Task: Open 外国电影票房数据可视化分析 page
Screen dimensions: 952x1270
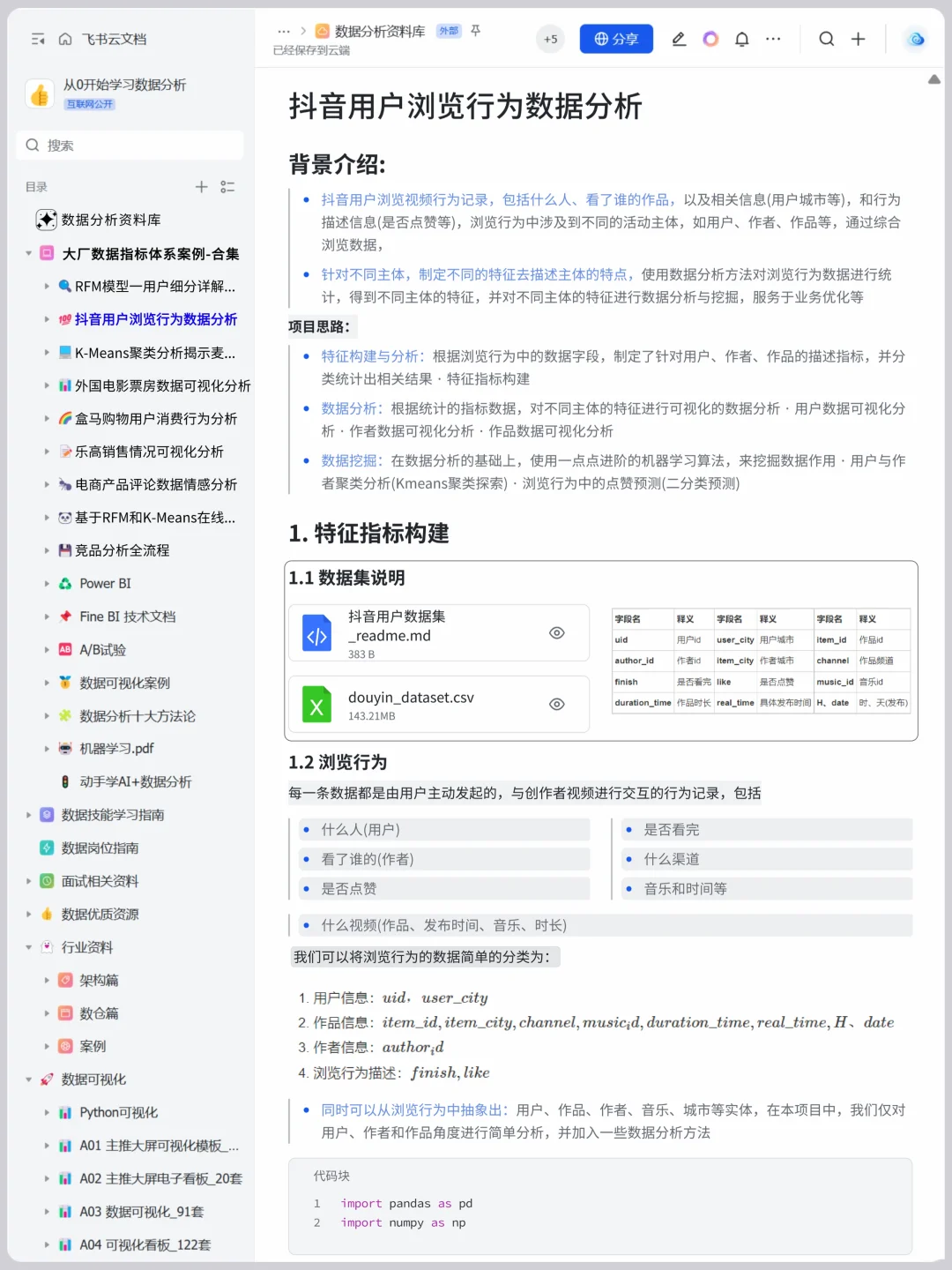Action: click(x=163, y=385)
